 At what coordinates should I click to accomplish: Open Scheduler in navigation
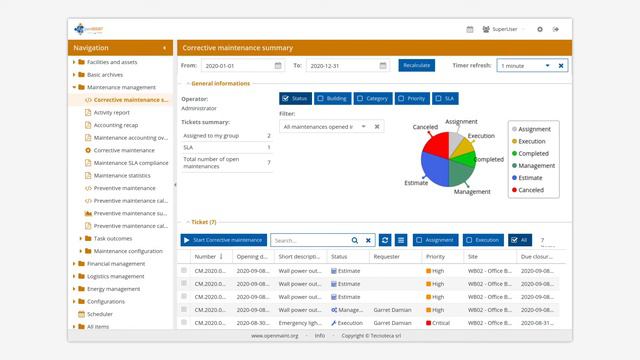(x=100, y=314)
